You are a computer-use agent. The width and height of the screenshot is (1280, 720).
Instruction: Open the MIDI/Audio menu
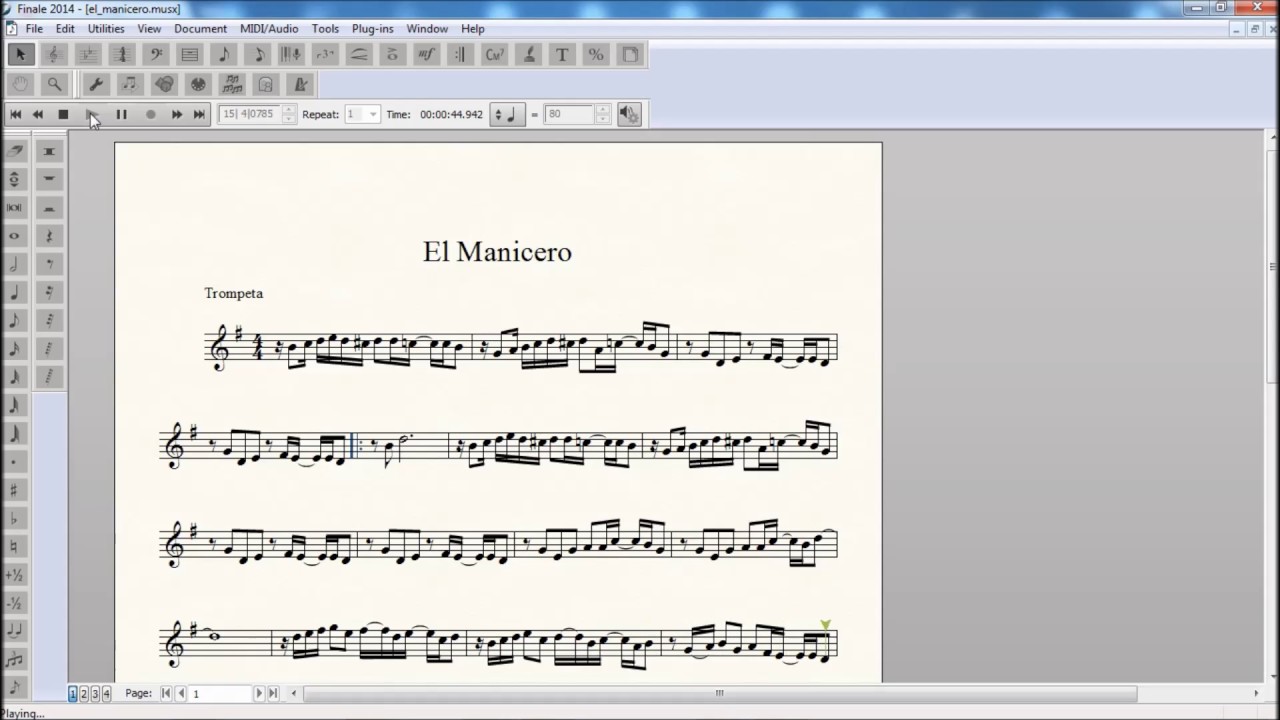[x=269, y=29]
